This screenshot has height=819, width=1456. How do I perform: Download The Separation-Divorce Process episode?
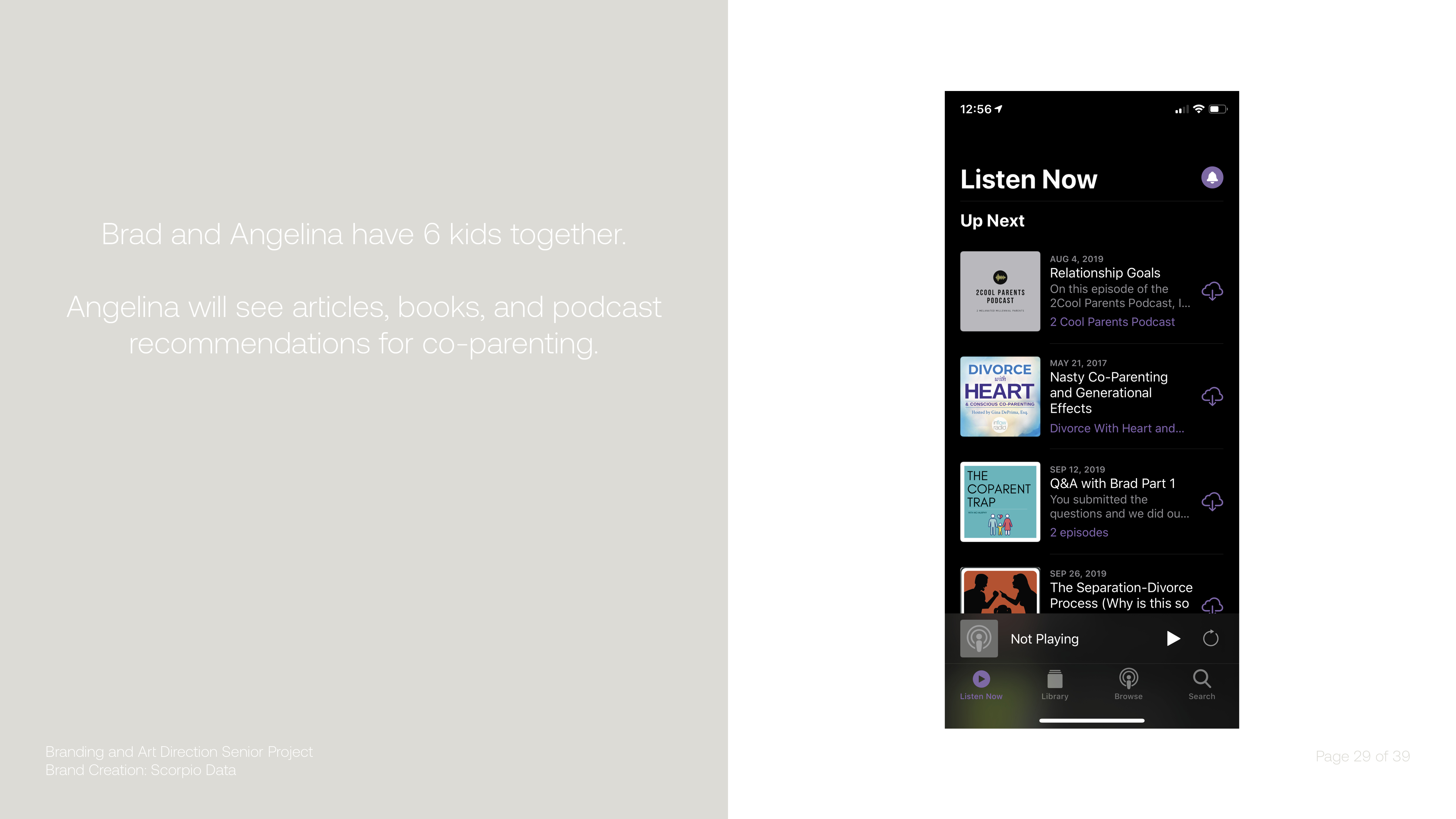coord(1212,605)
